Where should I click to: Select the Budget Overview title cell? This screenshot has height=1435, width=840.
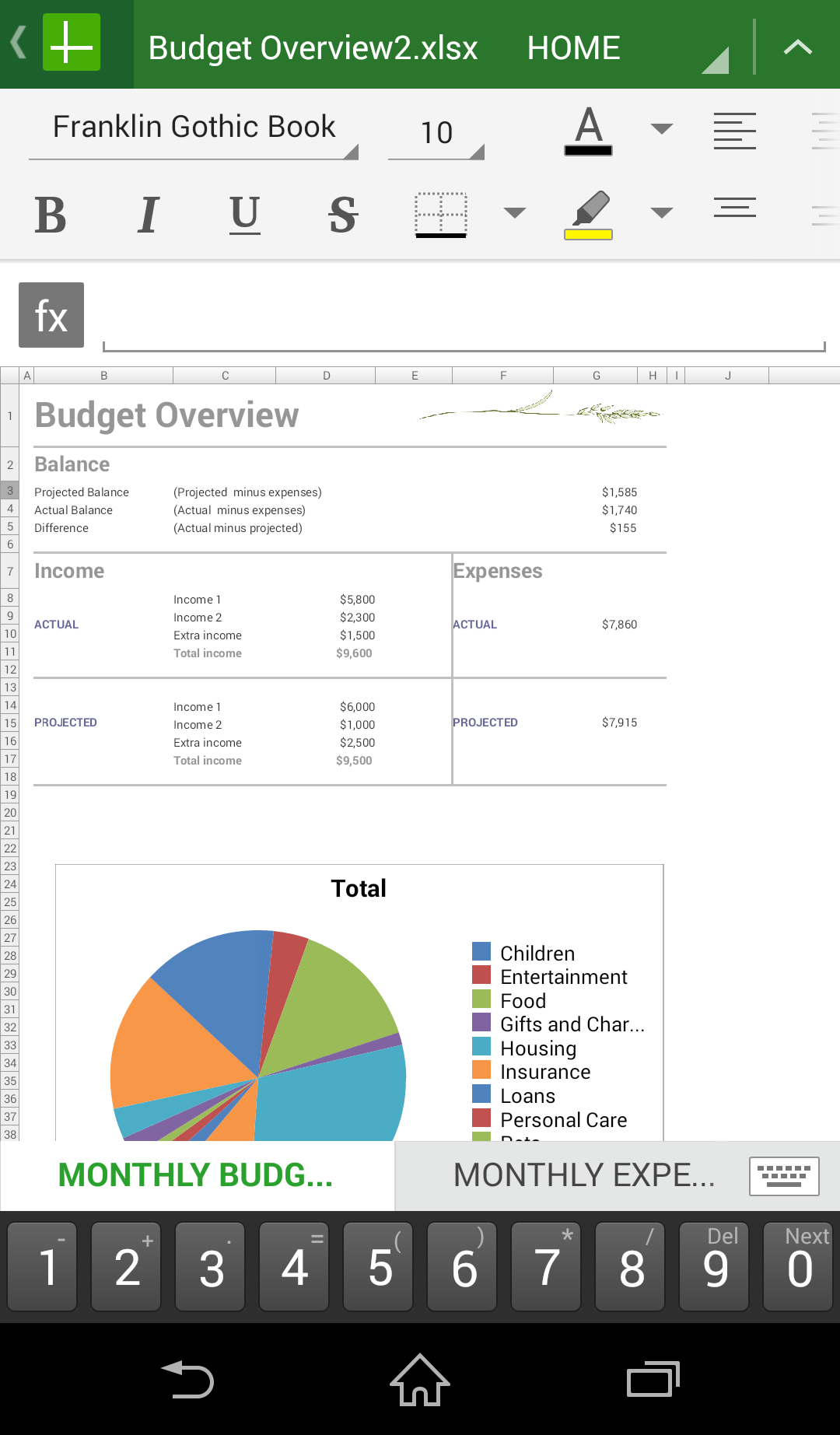pyautogui.click(x=166, y=415)
